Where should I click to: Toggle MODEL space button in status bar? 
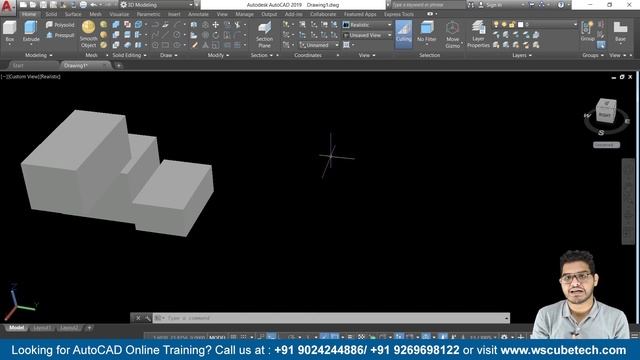coord(217,338)
